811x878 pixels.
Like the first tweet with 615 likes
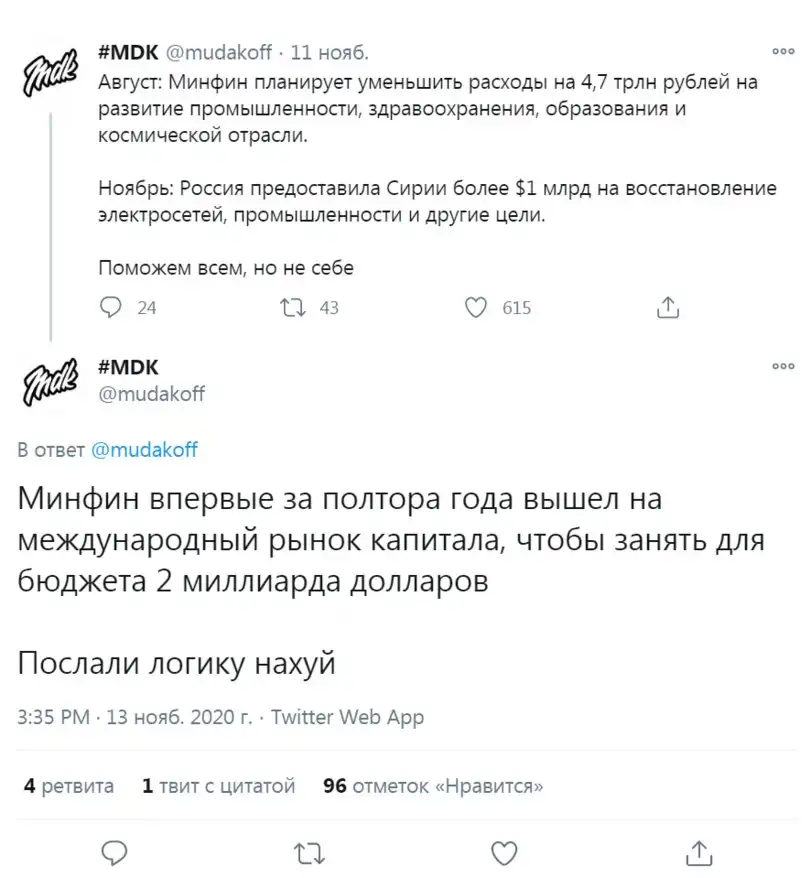(x=477, y=307)
